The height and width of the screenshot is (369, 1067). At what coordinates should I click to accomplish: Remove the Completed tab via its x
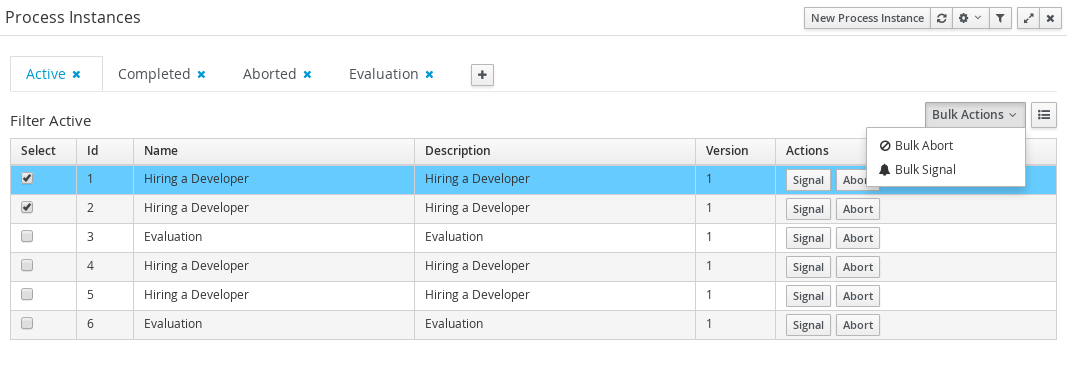[x=201, y=75]
